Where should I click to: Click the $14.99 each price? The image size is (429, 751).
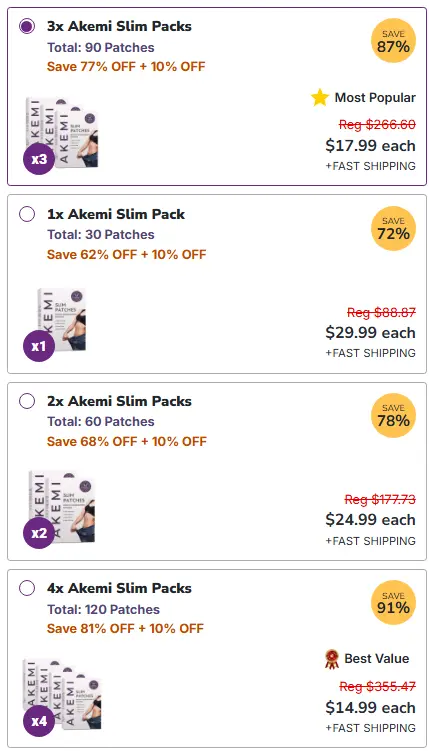tap(370, 707)
